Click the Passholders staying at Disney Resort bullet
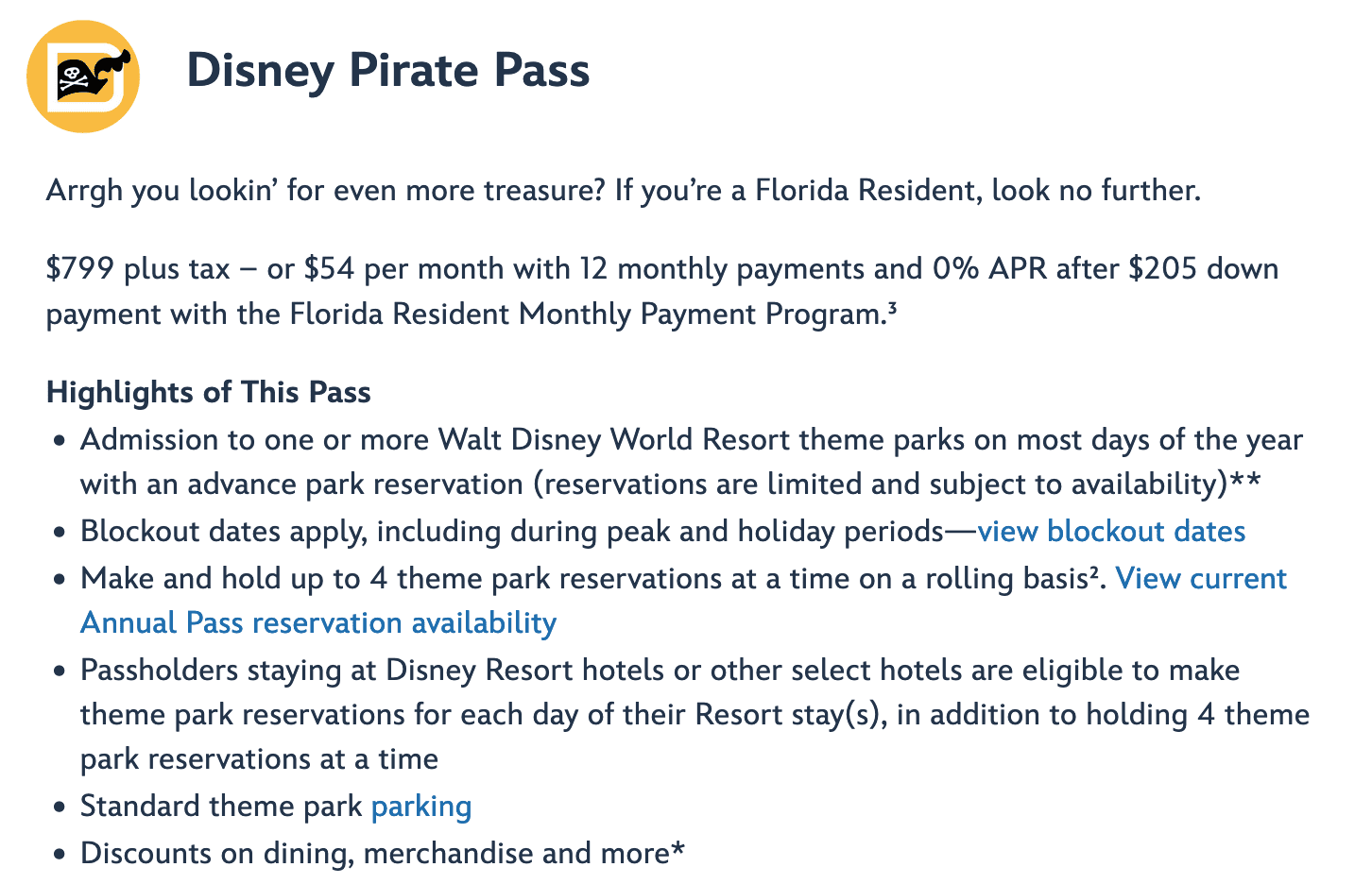The height and width of the screenshot is (884, 1372). tap(695, 715)
